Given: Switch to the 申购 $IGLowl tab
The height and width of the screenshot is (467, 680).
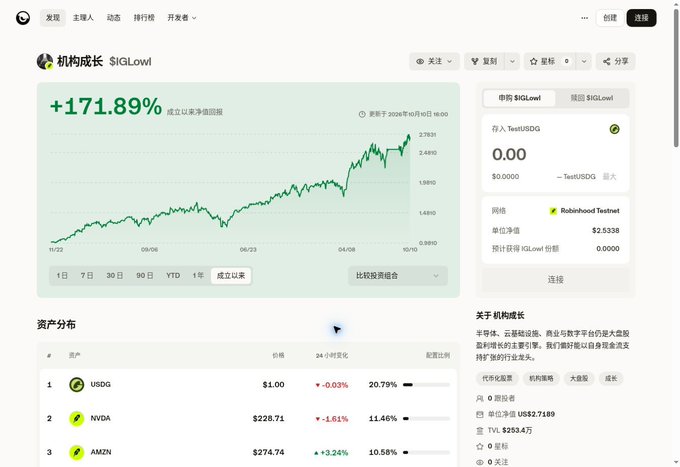Looking at the screenshot, I should click(519, 98).
